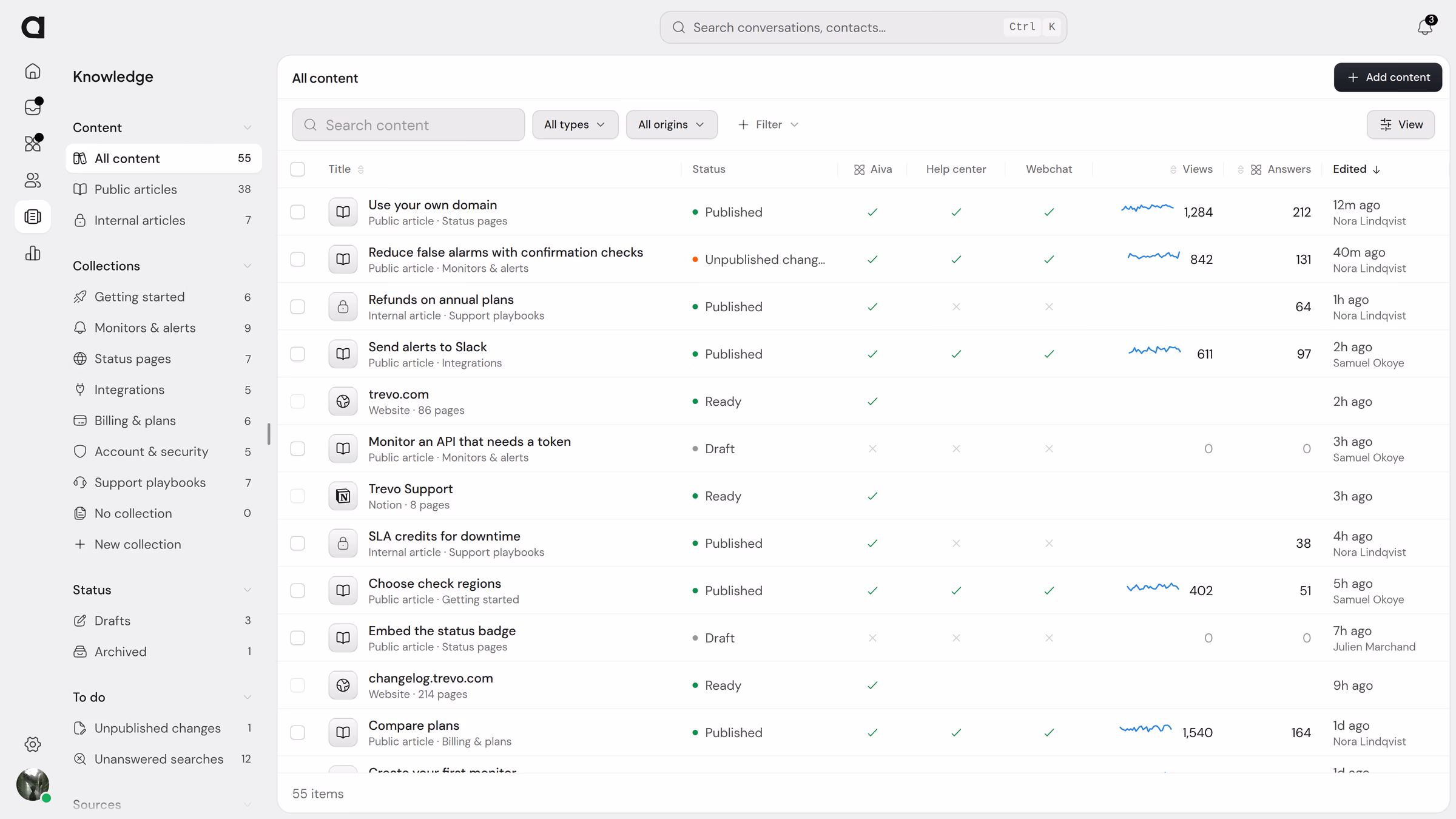This screenshot has width=1456, height=819.
Task: Click the book icon for Compare plans
Action: [343, 732]
